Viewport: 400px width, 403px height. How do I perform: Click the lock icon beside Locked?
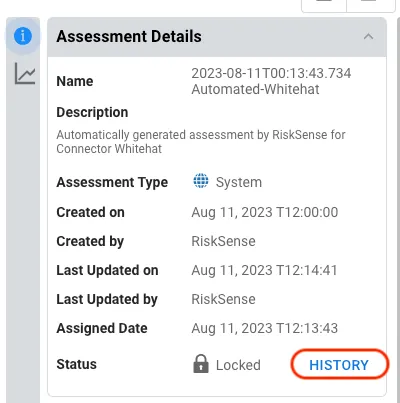tap(201, 364)
